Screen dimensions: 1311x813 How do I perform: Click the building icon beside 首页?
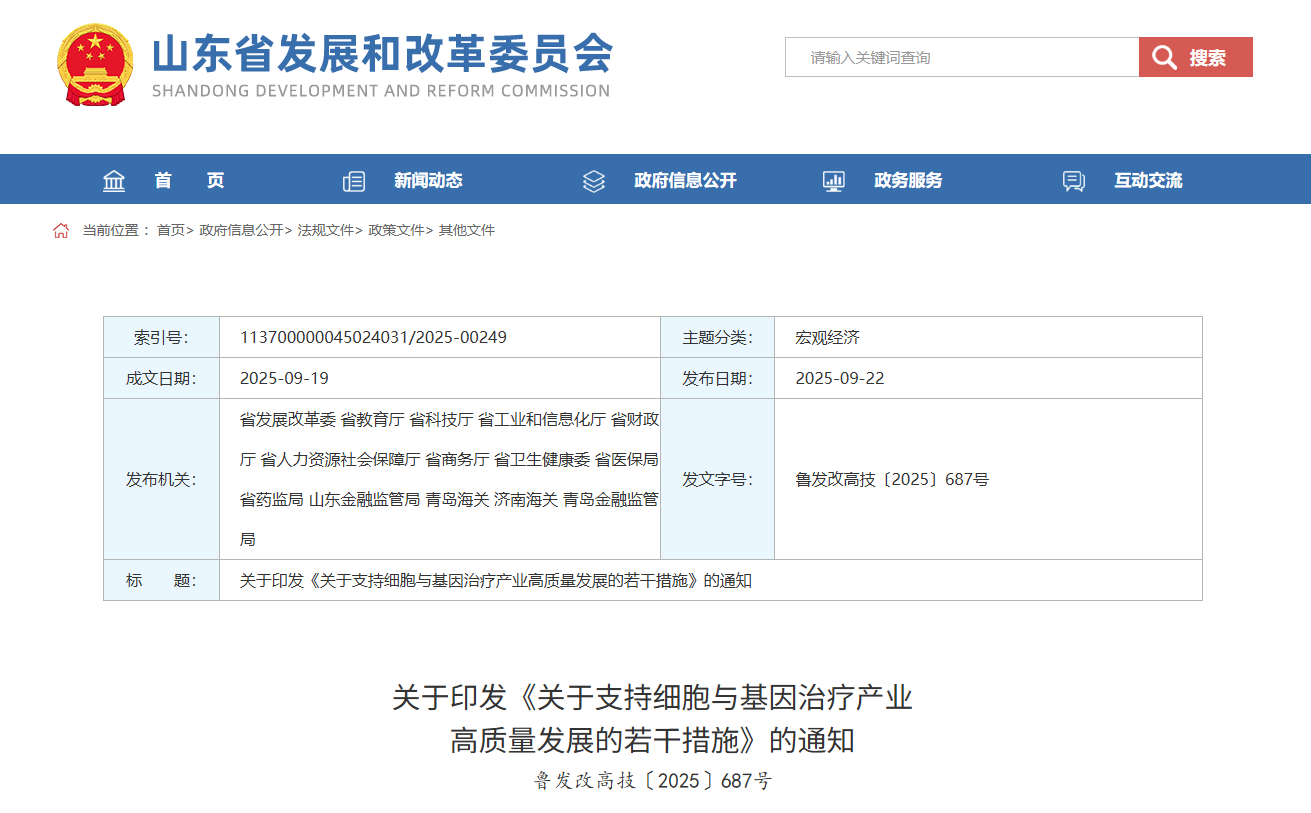[x=114, y=181]
